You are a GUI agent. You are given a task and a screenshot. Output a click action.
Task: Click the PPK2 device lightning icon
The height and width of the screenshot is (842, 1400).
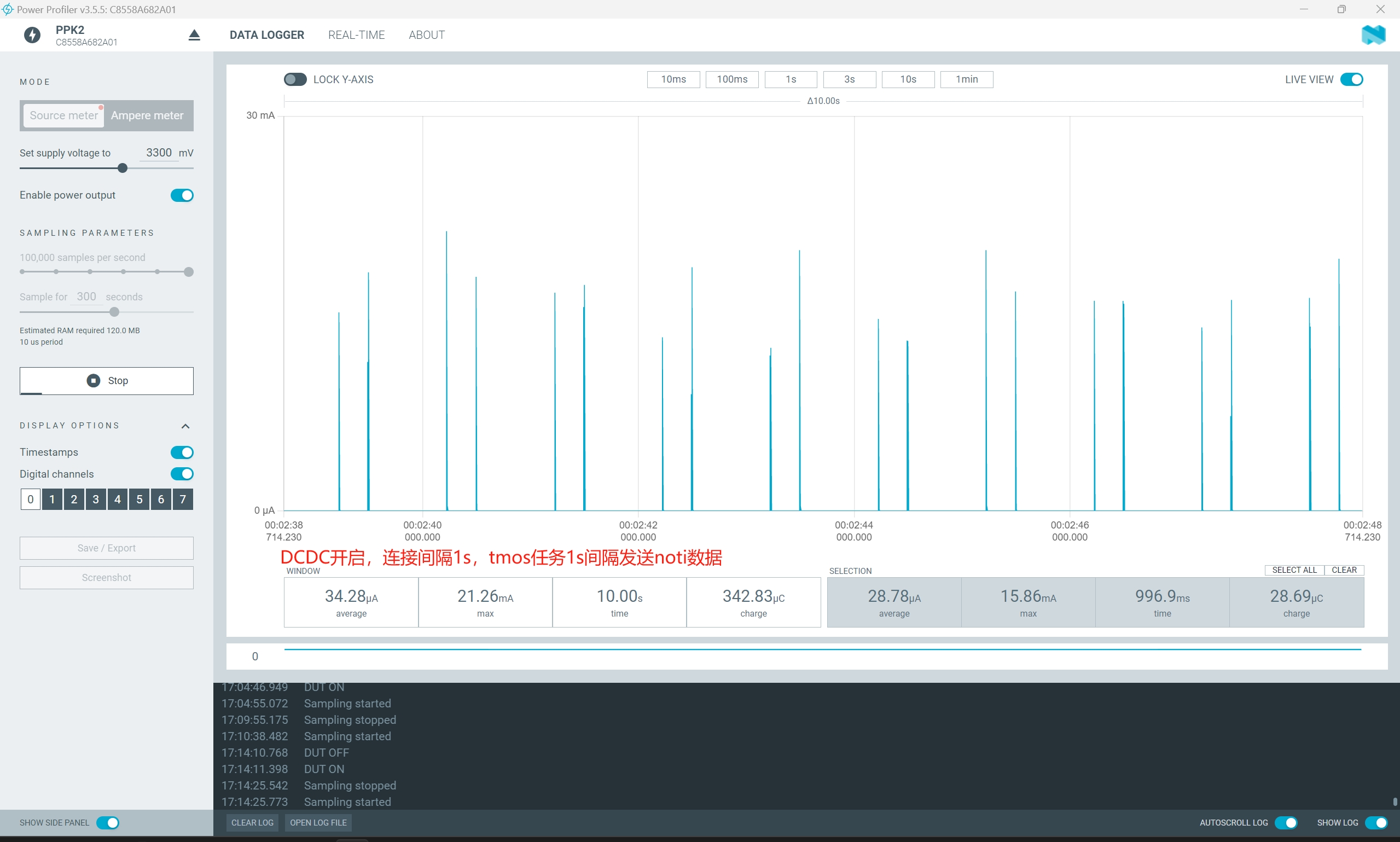[32, 35]
